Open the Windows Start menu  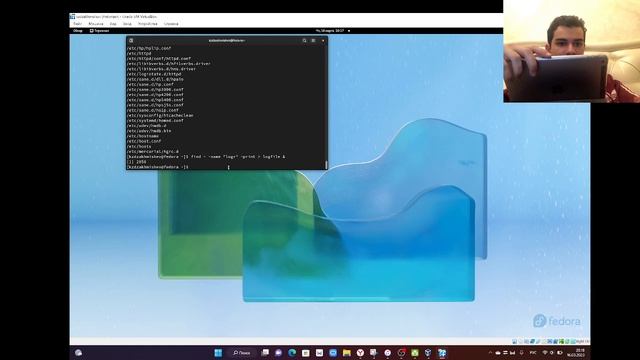(218, 353)
